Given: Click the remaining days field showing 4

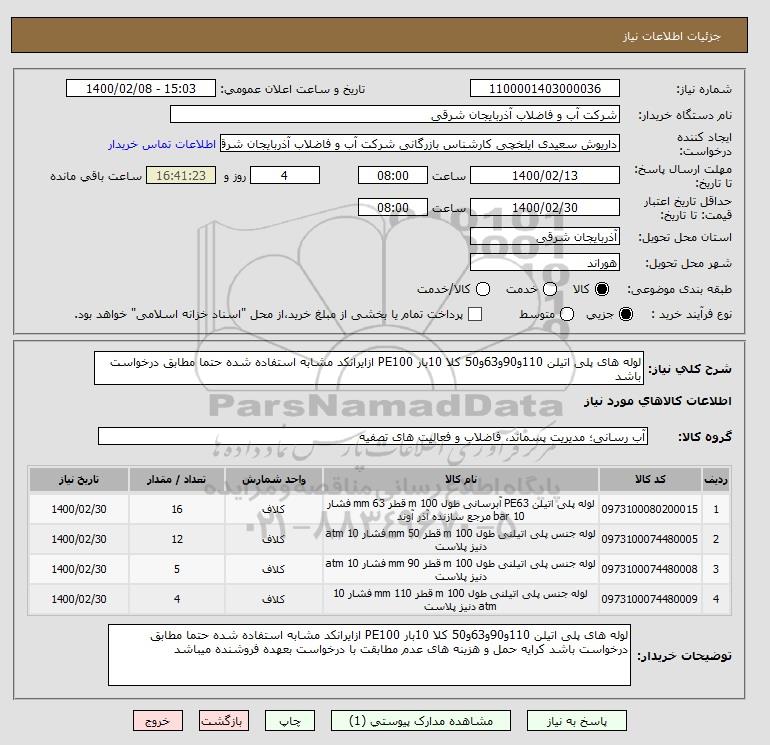Looking at the screenshot, I should coord(285,175).
